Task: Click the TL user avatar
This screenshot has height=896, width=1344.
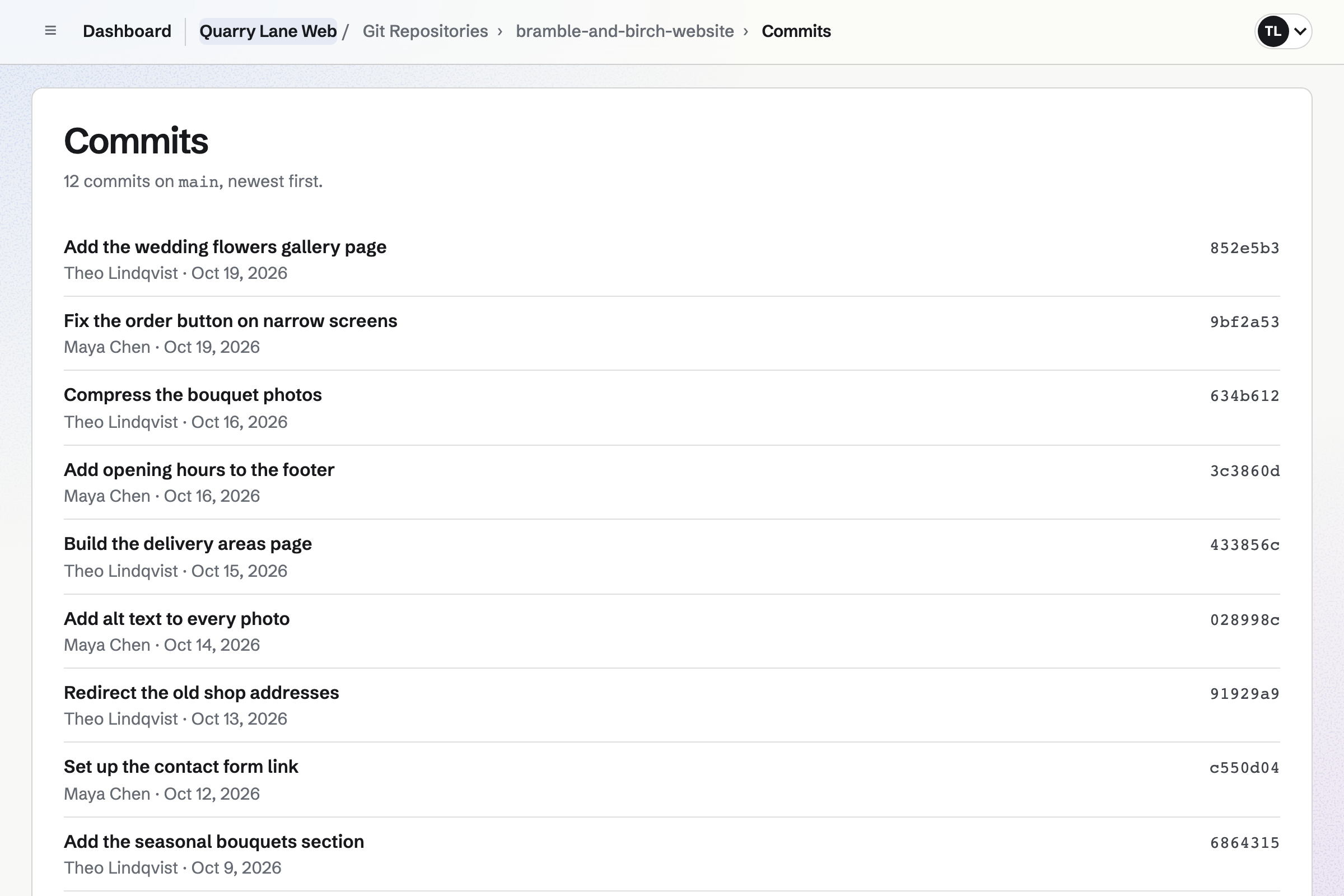Action: (1273, 31)
